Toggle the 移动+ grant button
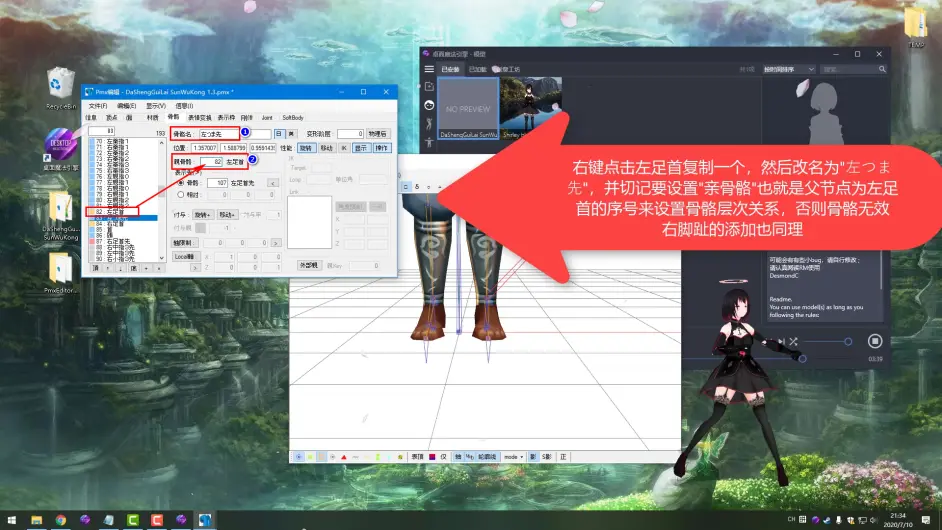 pyautogui.click(x=226, y=215)
